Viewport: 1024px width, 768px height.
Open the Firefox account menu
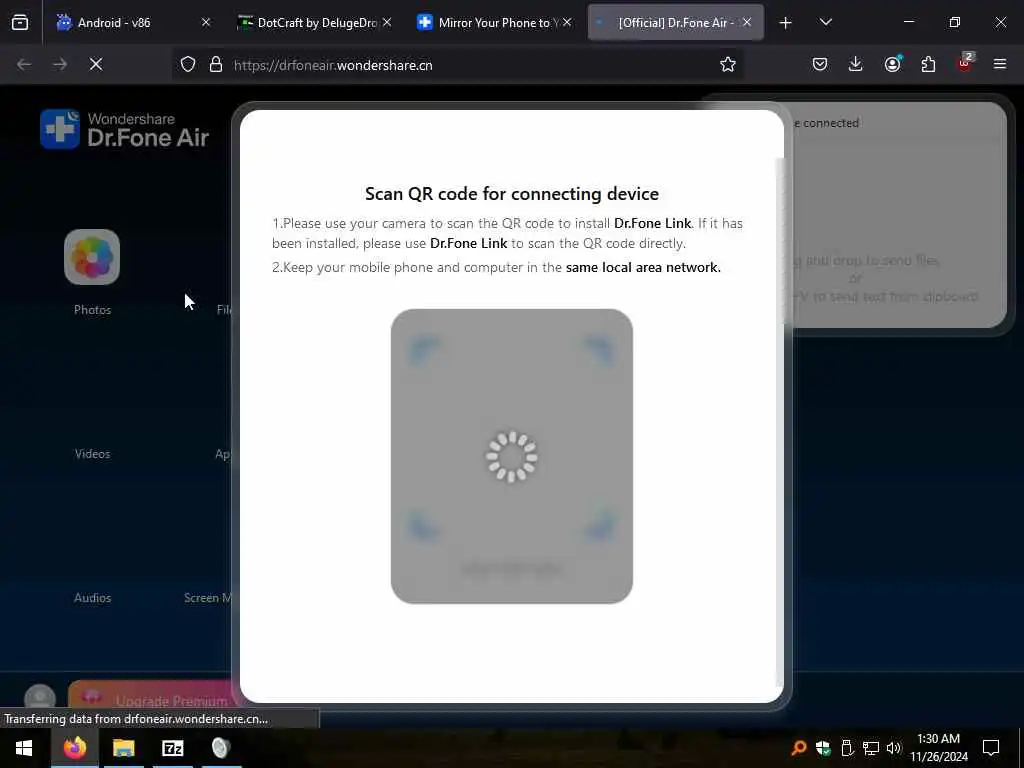point(893,64)
